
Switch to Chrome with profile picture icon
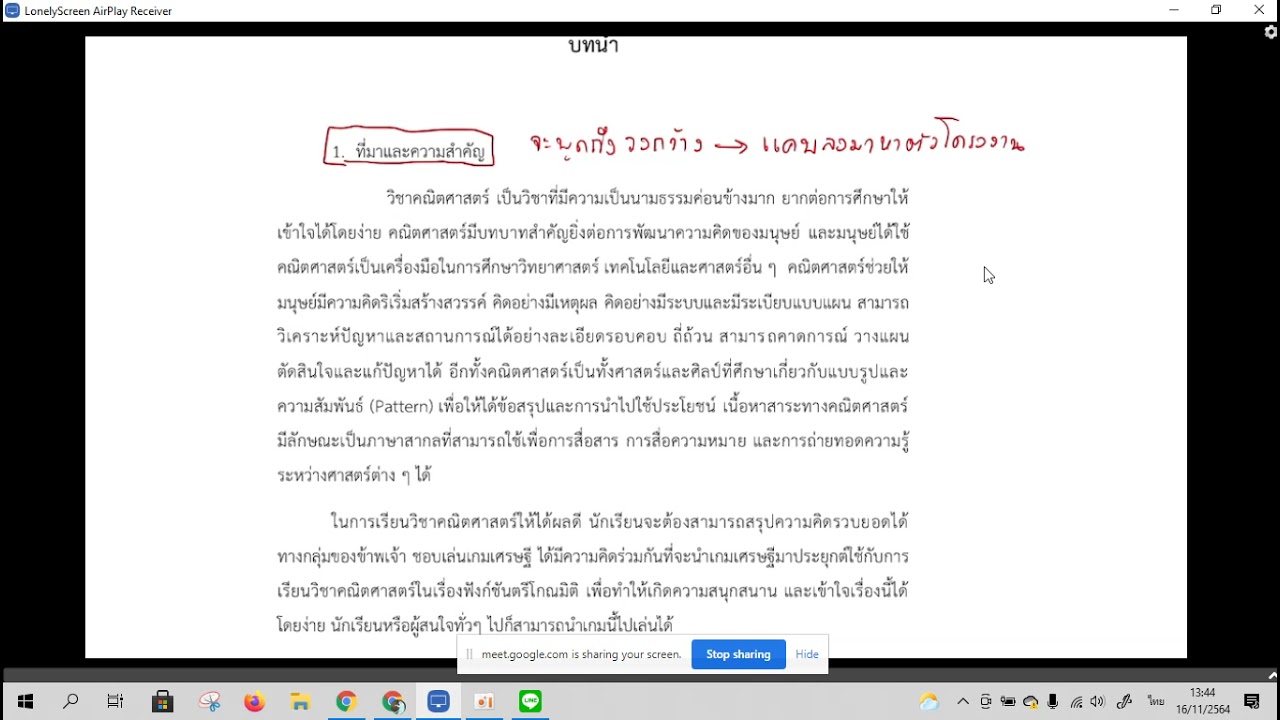[393, 702]
